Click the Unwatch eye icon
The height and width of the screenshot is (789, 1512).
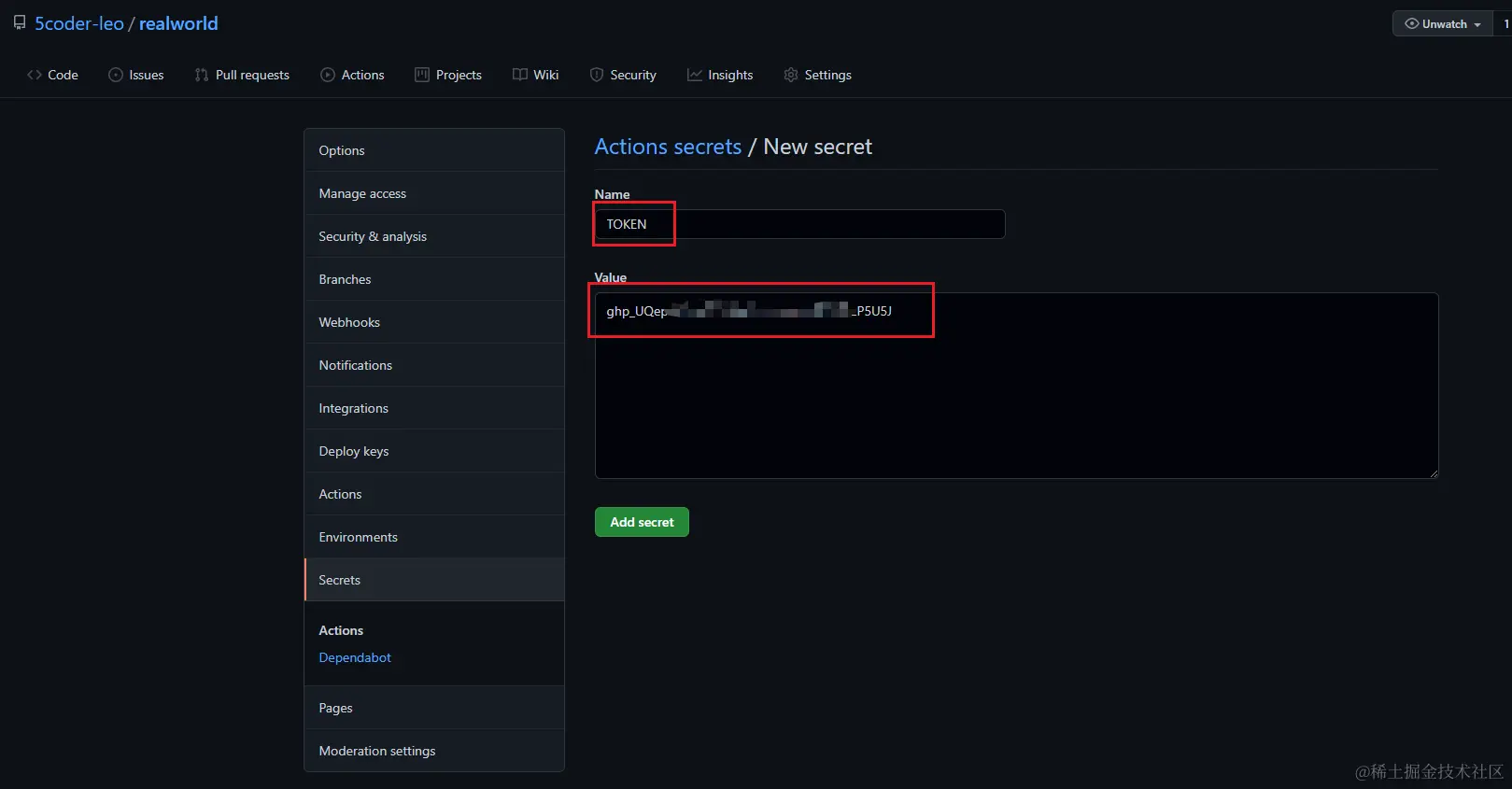tap(1412, 23)
